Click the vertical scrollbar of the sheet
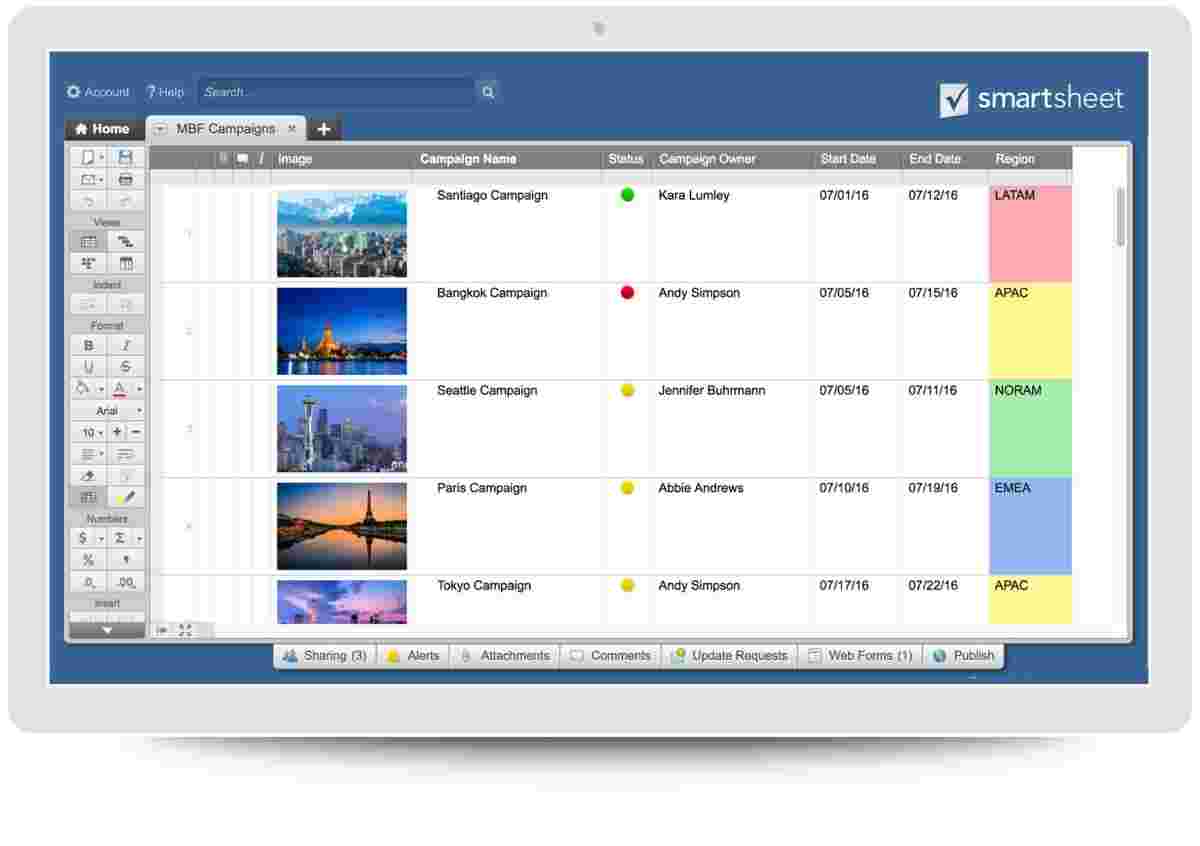This screenshot has height=846, width=1200. [1120, 215]
